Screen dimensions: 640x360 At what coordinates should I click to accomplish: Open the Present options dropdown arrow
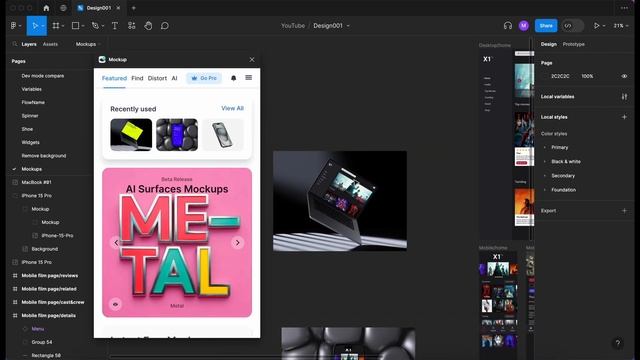[x=604, y=26]
